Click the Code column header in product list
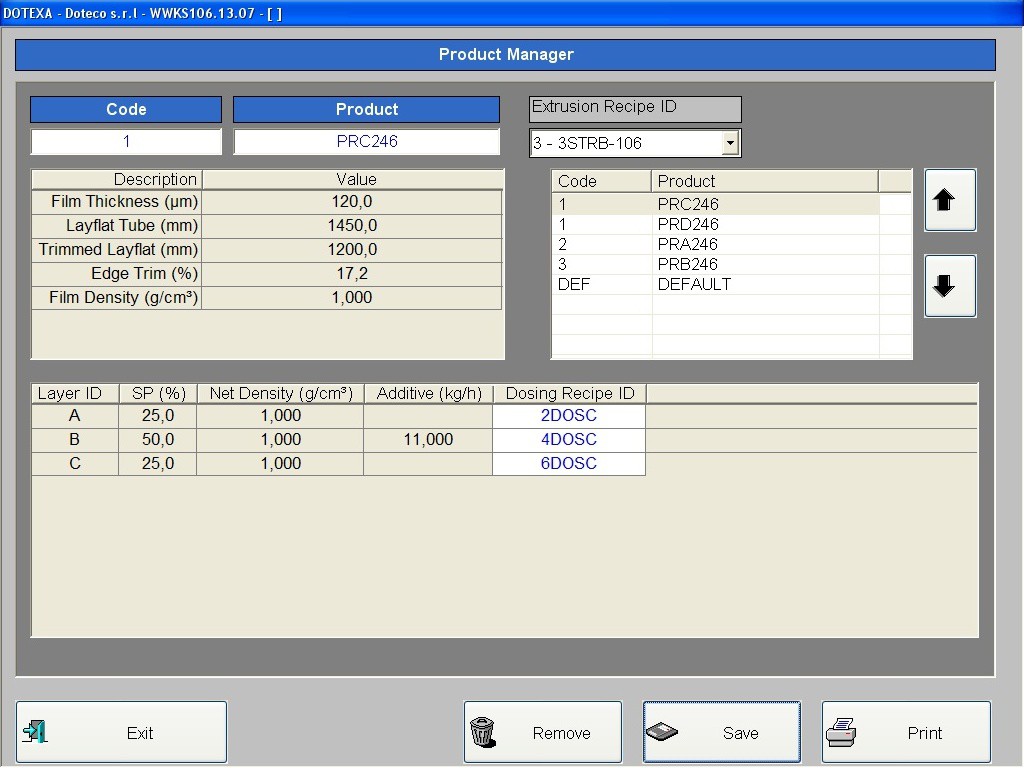 coord(601,181)
